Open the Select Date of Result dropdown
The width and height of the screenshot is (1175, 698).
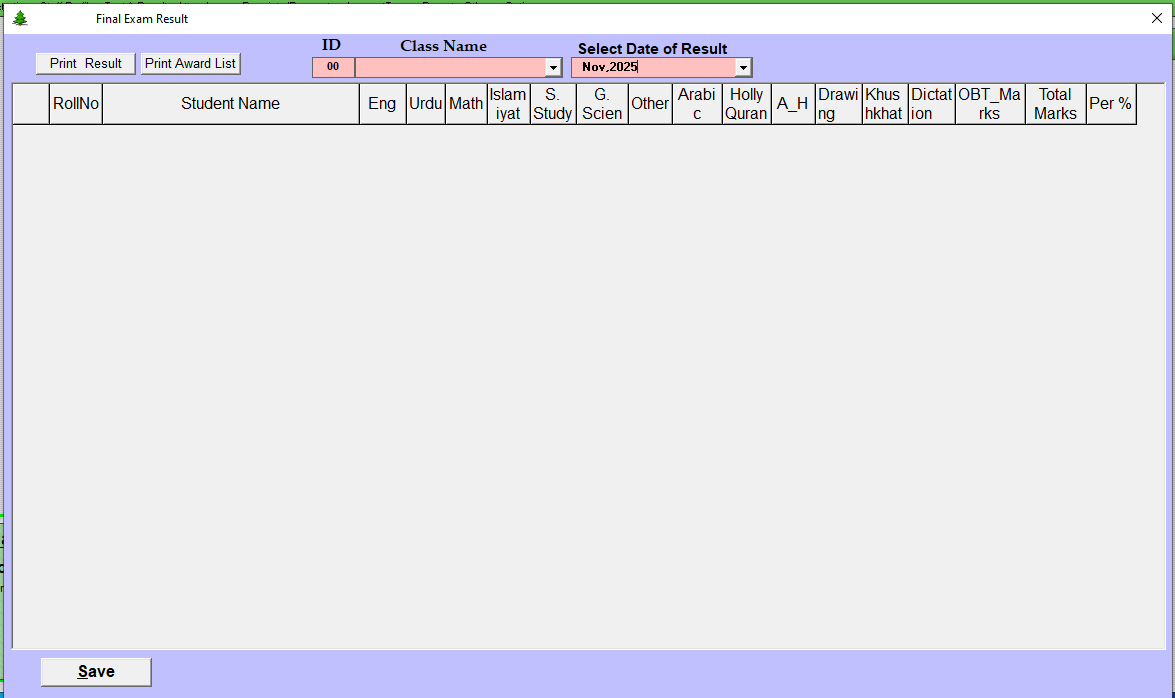pos(743,67)
